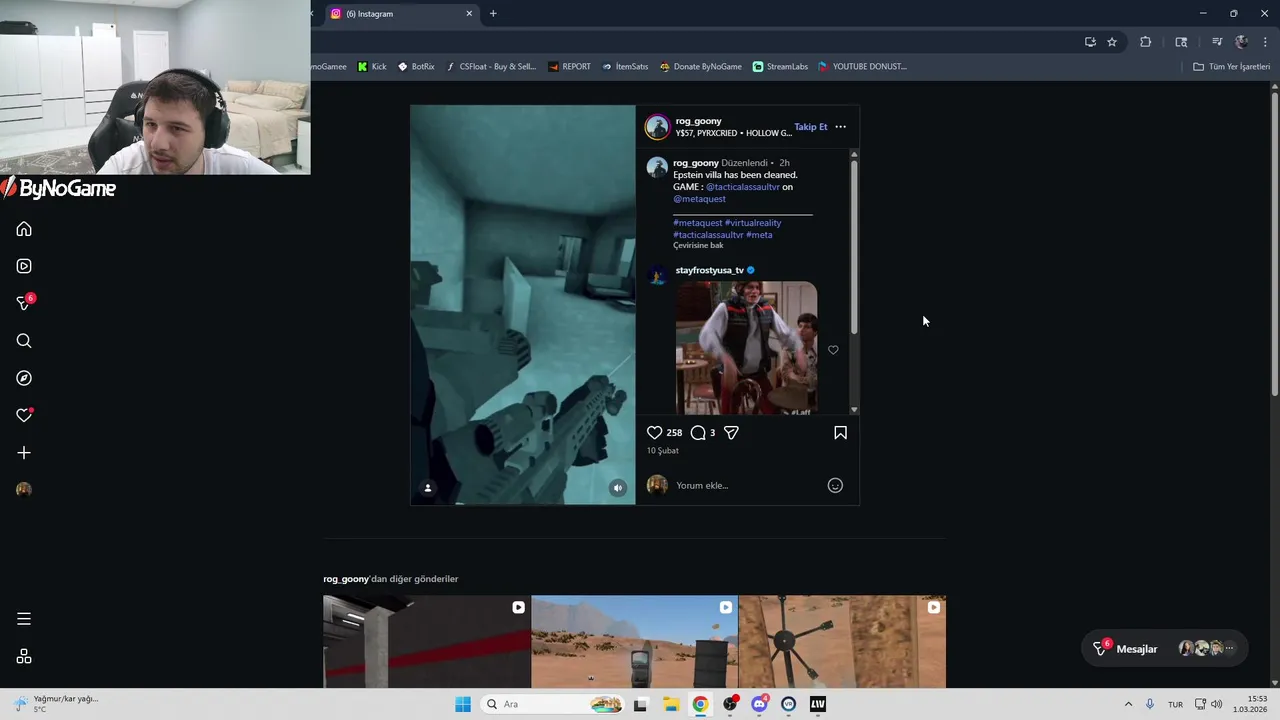Open the emoji picker in comment box

pyautogui.click(x=835, y=485)
